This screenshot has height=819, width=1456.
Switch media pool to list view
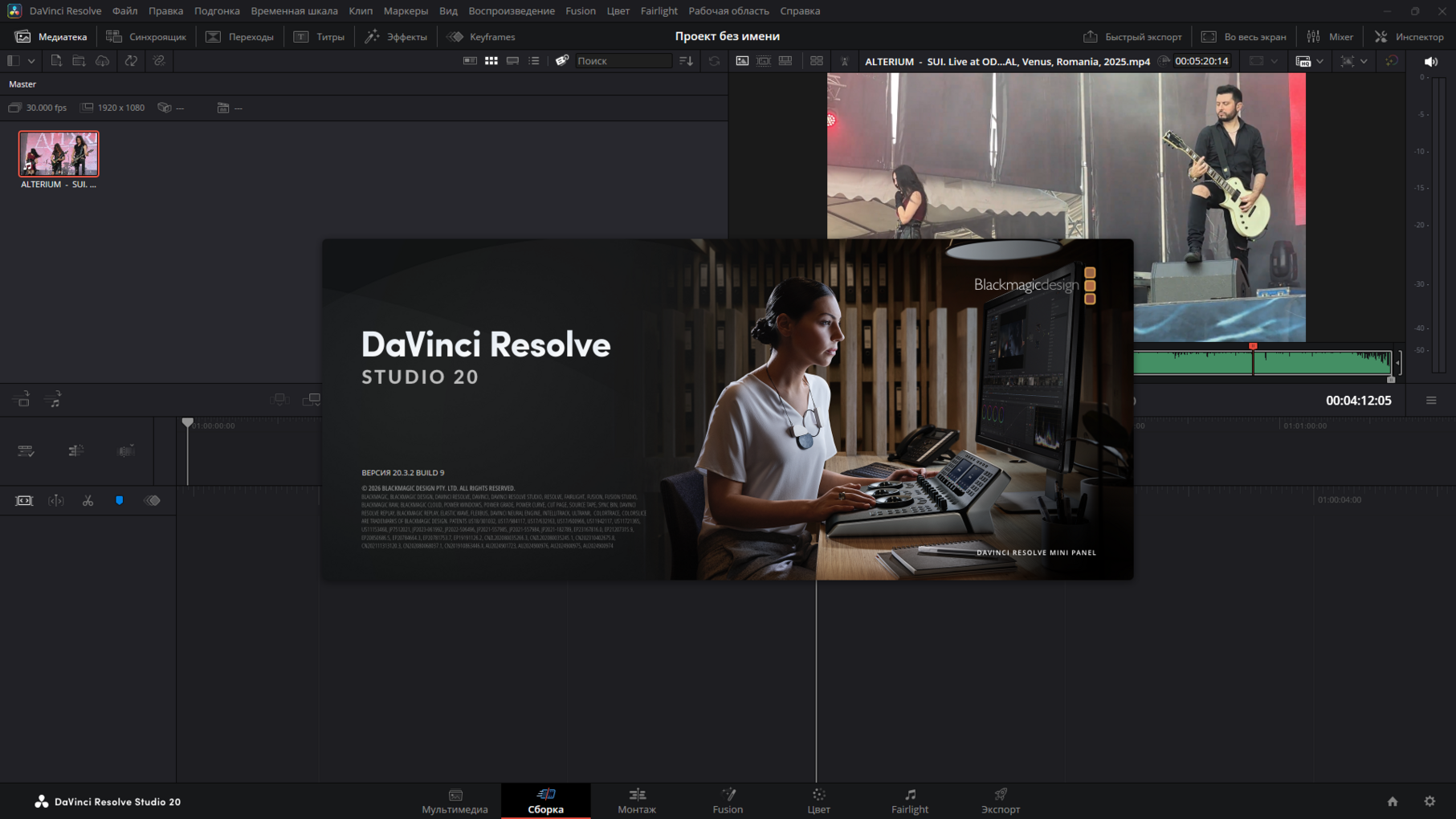click(x=534, y=61)
